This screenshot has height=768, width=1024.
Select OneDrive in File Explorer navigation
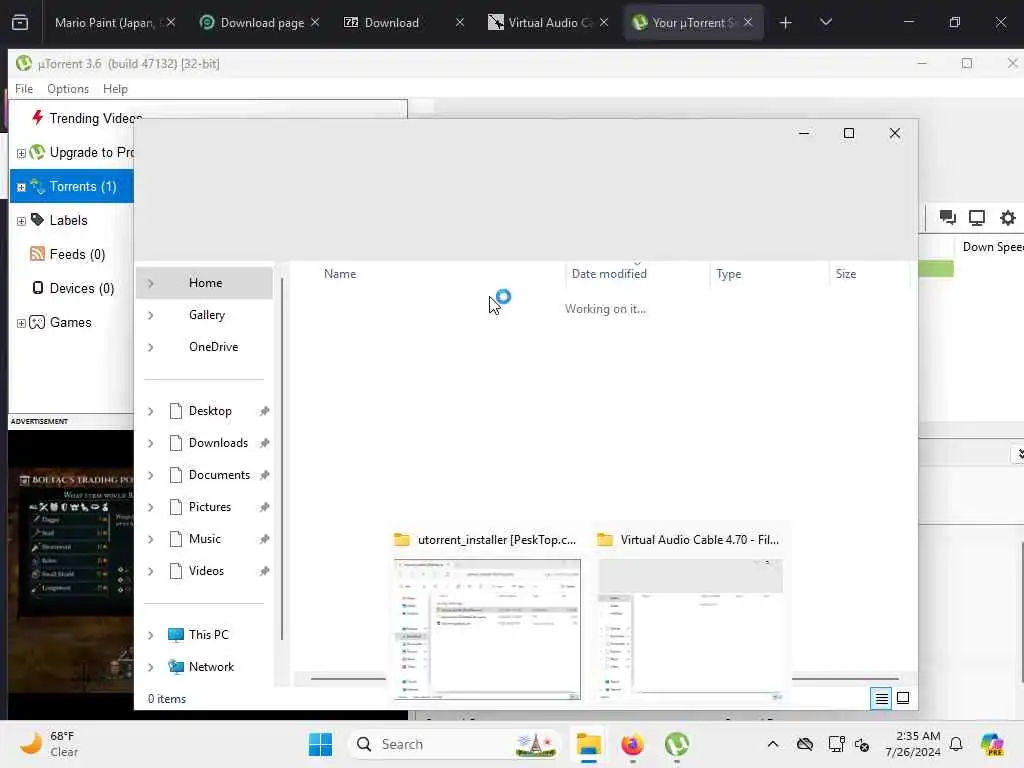pos(214,347)
